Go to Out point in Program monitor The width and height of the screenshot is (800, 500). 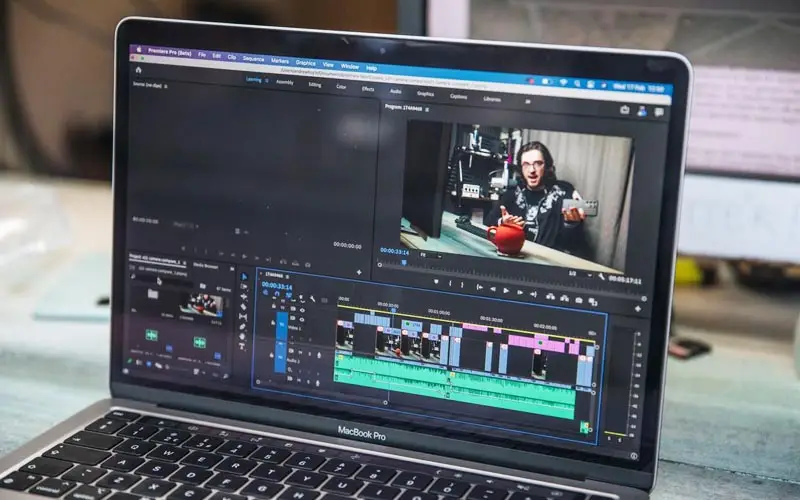(x=533, y=294)
